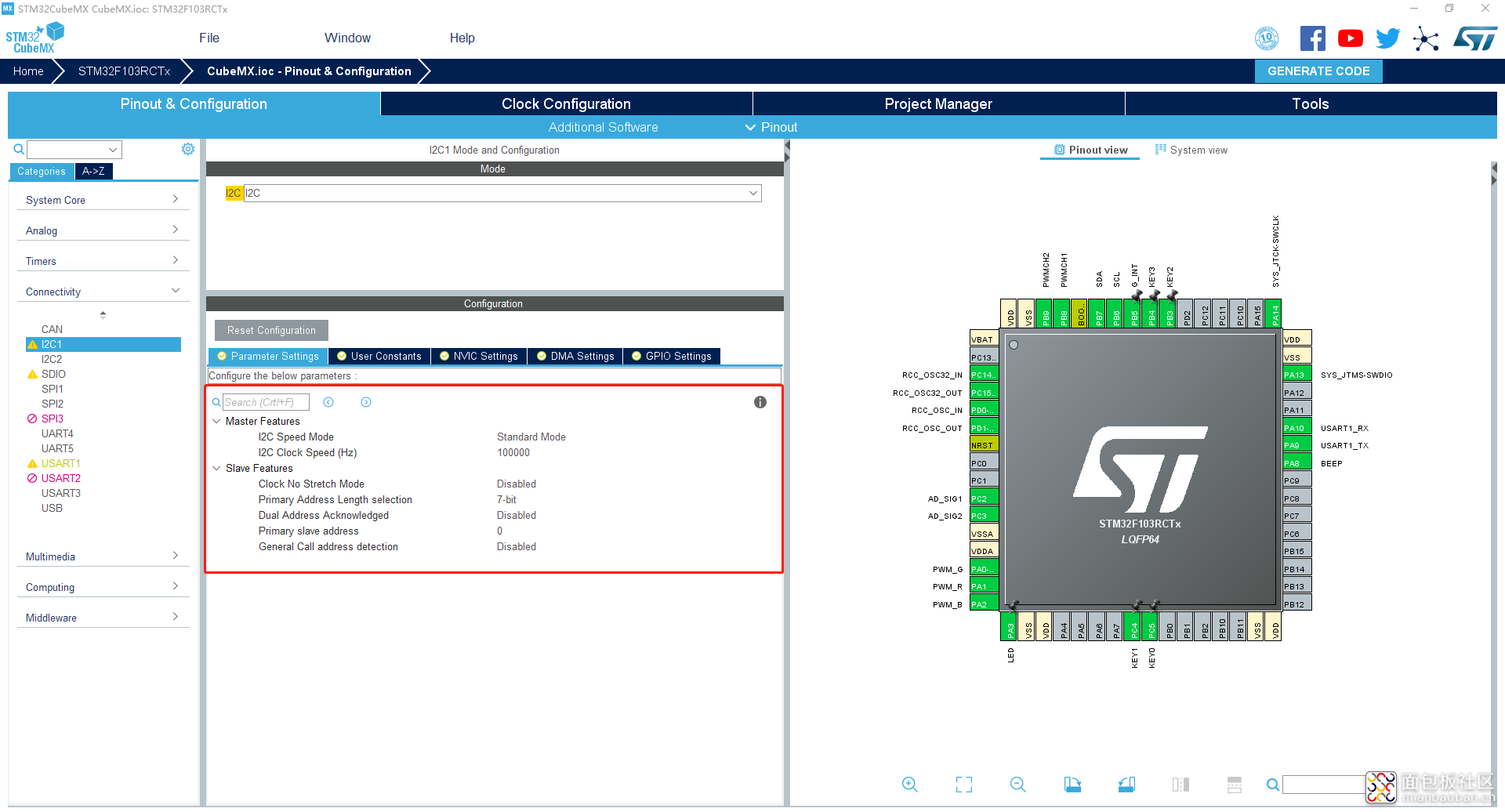
Task: Click the PC2 AD_SIG1 pin
Action: (984, 498)
